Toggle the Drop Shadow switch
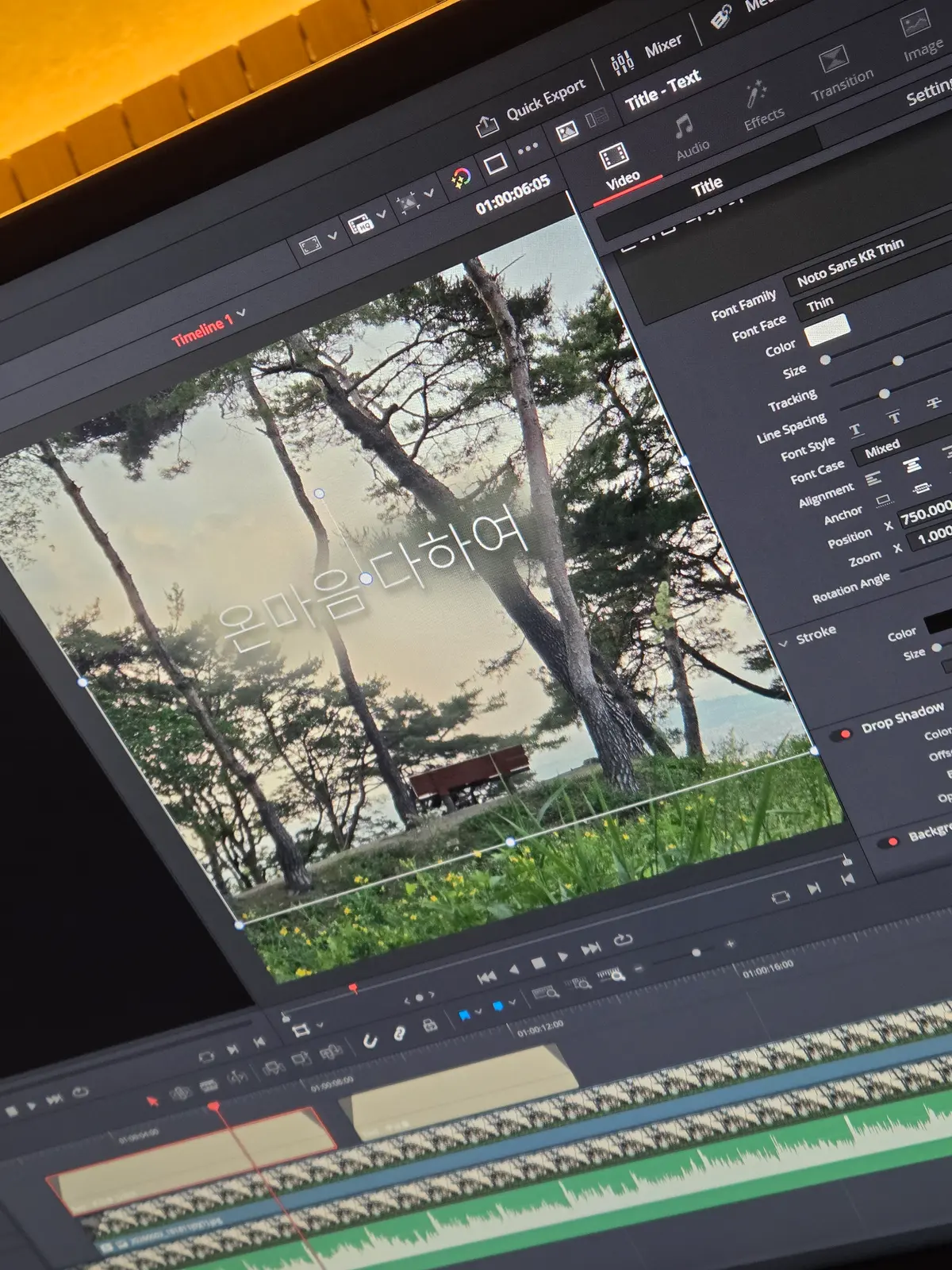Viewport: 952px width, 1270px height. (841, 734)
